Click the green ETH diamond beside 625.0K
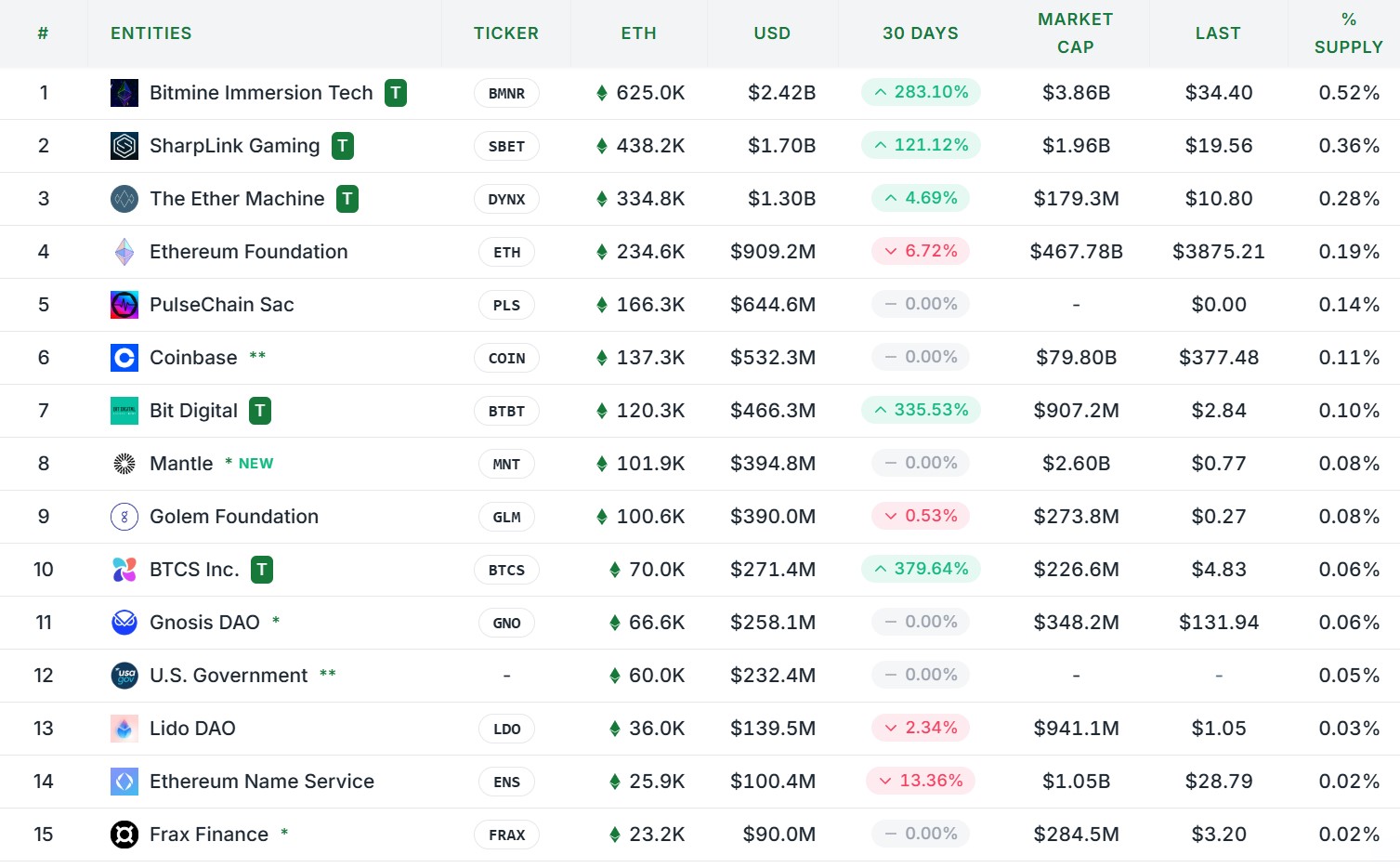 pos(600,93)
